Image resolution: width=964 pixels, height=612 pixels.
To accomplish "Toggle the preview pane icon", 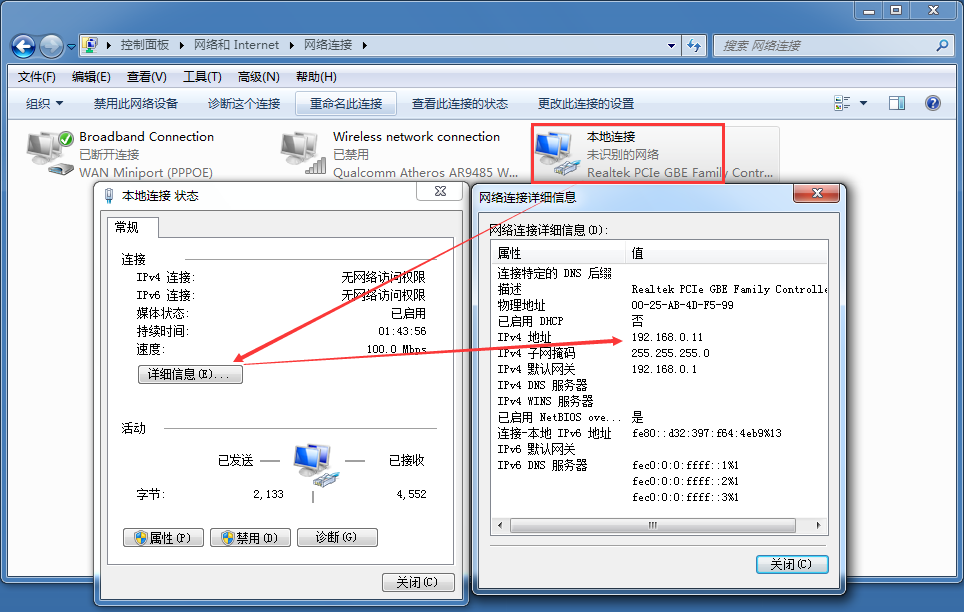I will coord(897,103).
